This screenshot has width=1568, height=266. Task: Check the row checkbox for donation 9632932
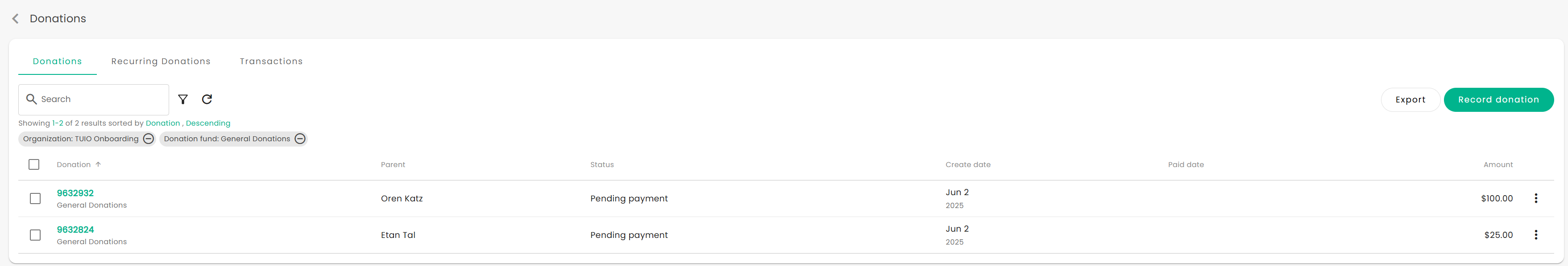pos(34,198)
